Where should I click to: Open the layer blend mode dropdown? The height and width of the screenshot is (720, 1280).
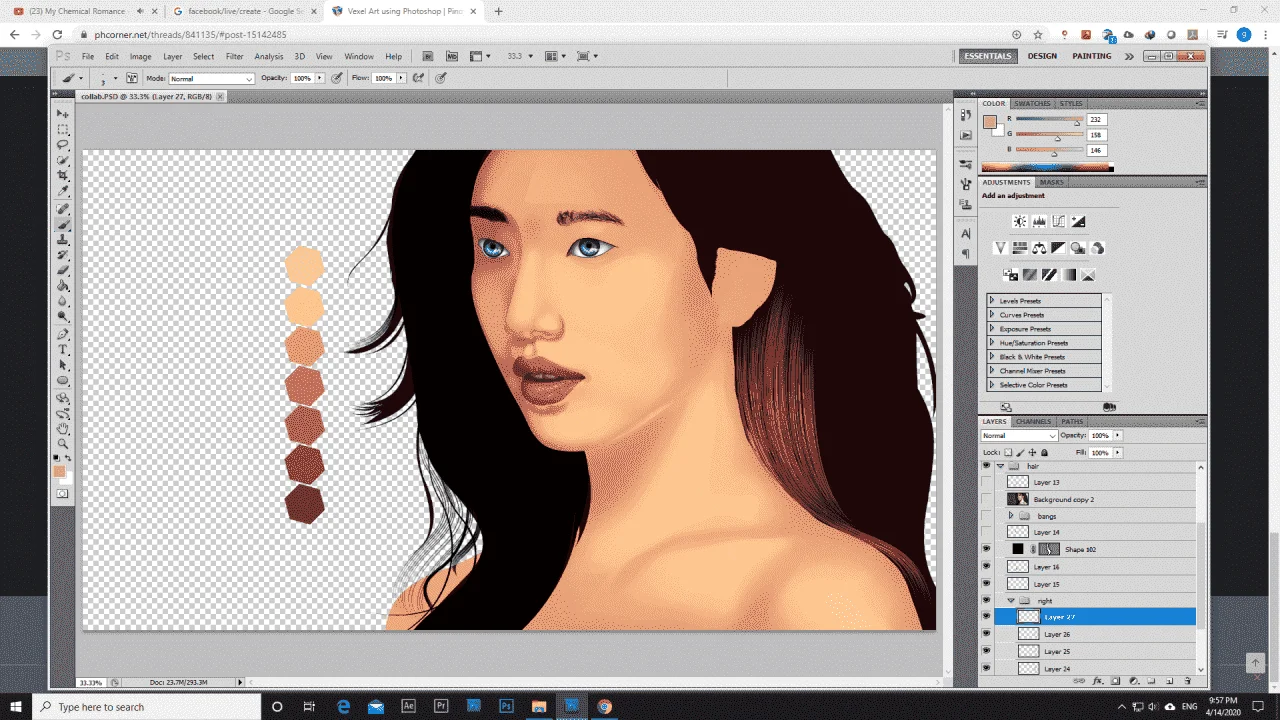[1019, 436]
